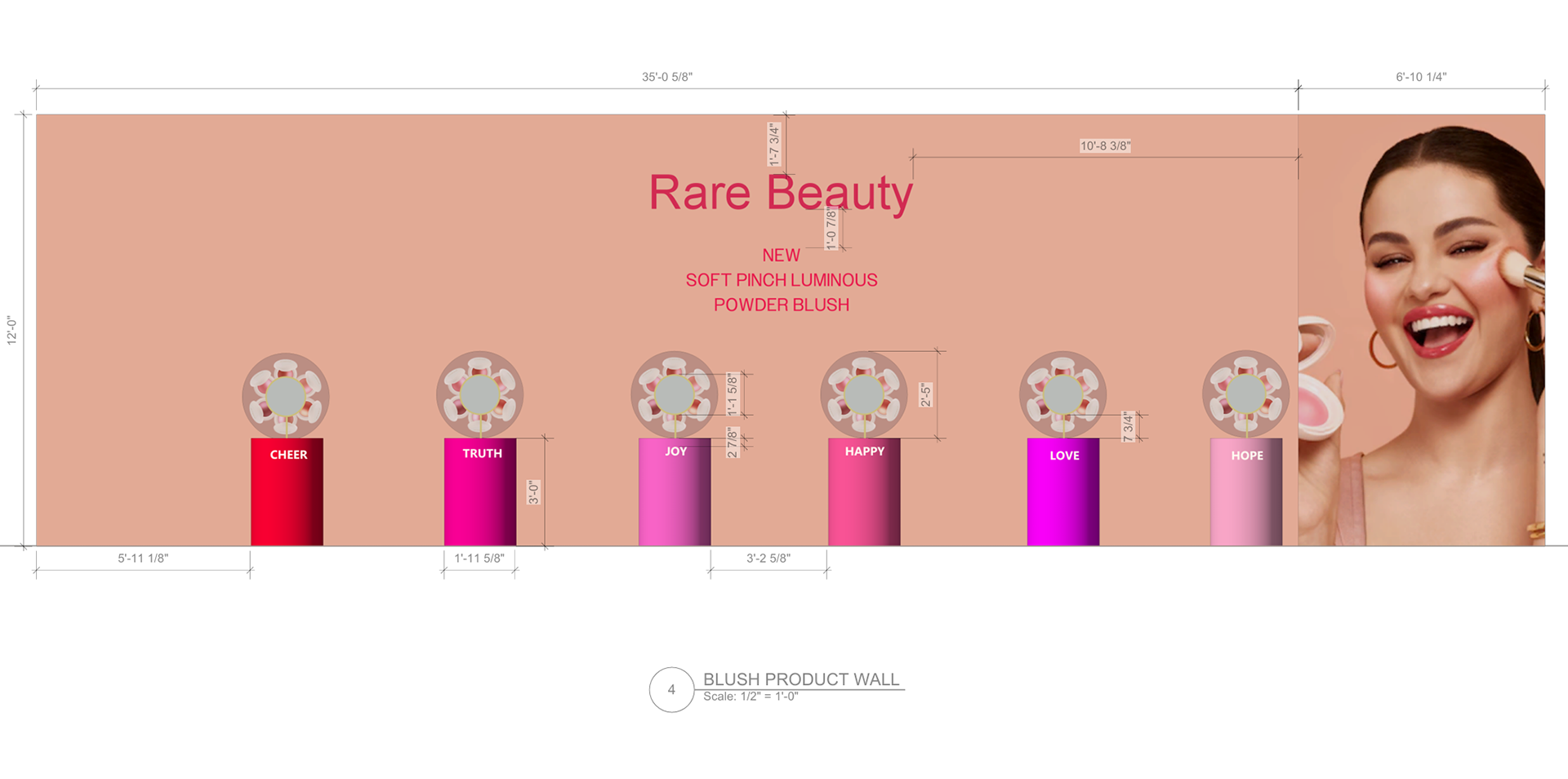Select the flower mirror display above TRUTH
1568x779 pixels.
tap(479, 394)
